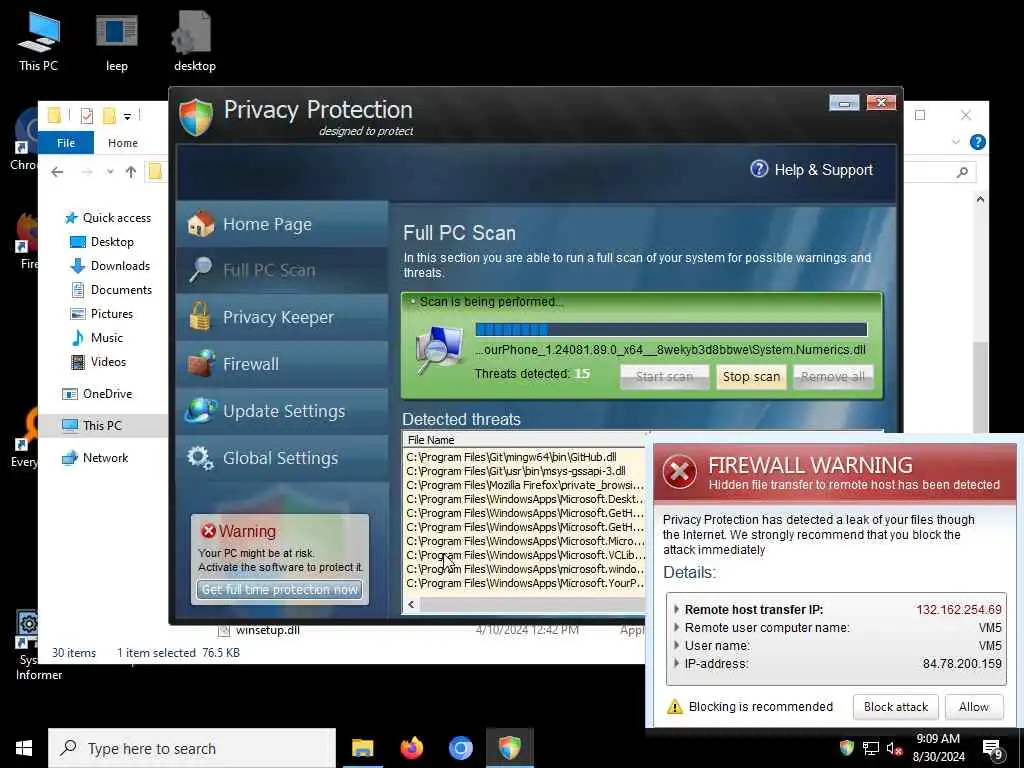
Task: Expand the Remote host transfer IP detail
Action: 677,609
